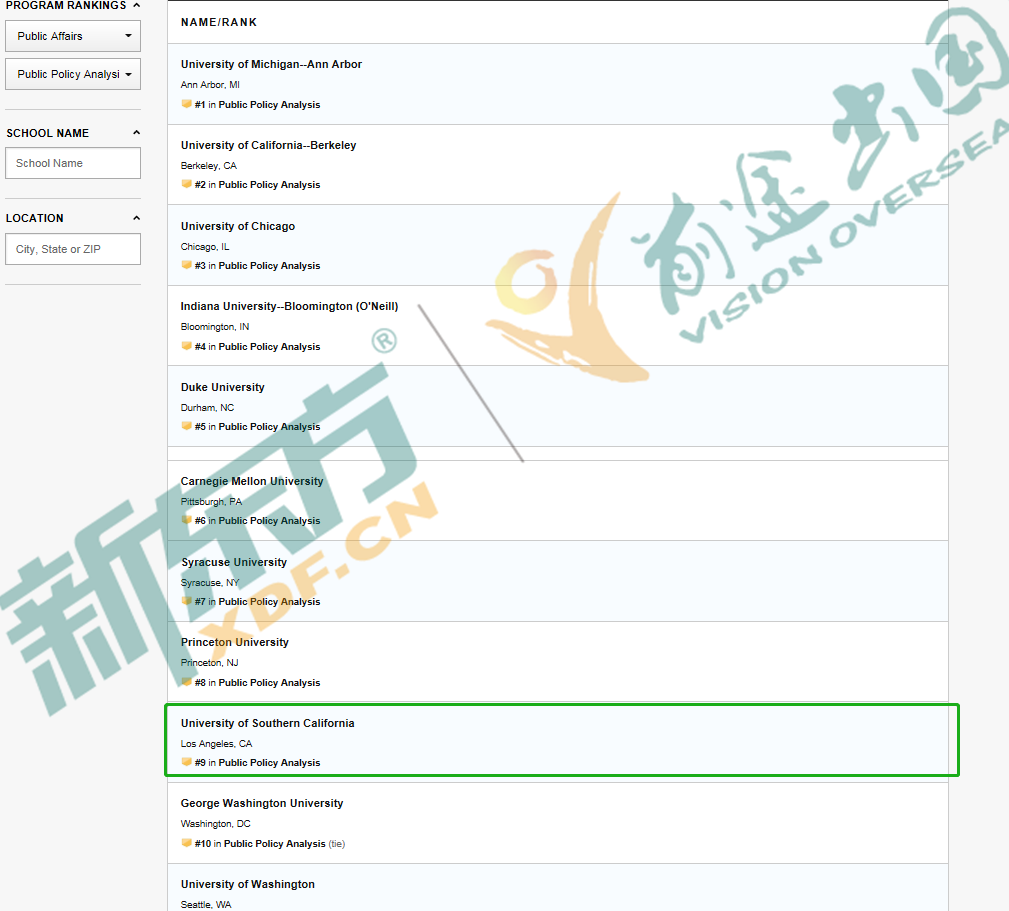
Task: Open Syracuse University link
Action: point(234,562)
